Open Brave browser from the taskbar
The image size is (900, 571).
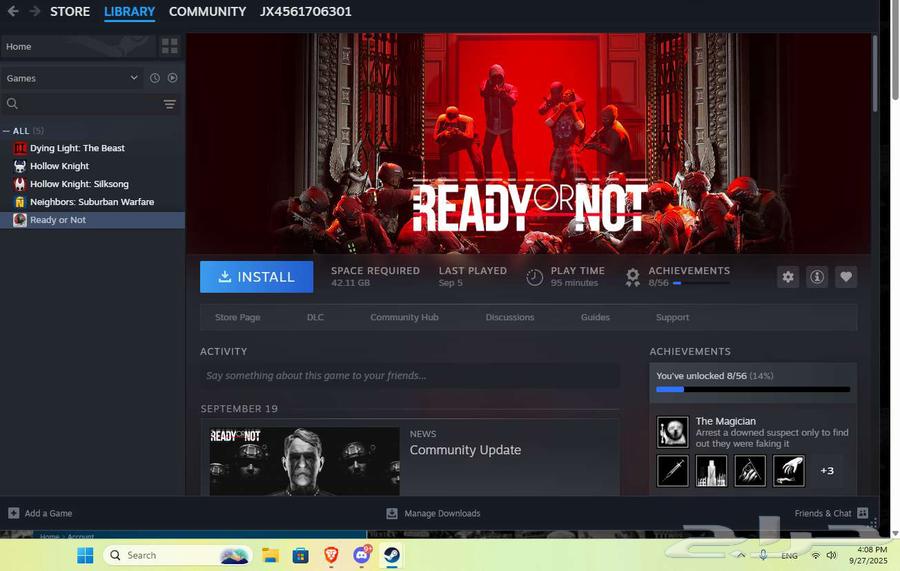[x=331, y=555]
